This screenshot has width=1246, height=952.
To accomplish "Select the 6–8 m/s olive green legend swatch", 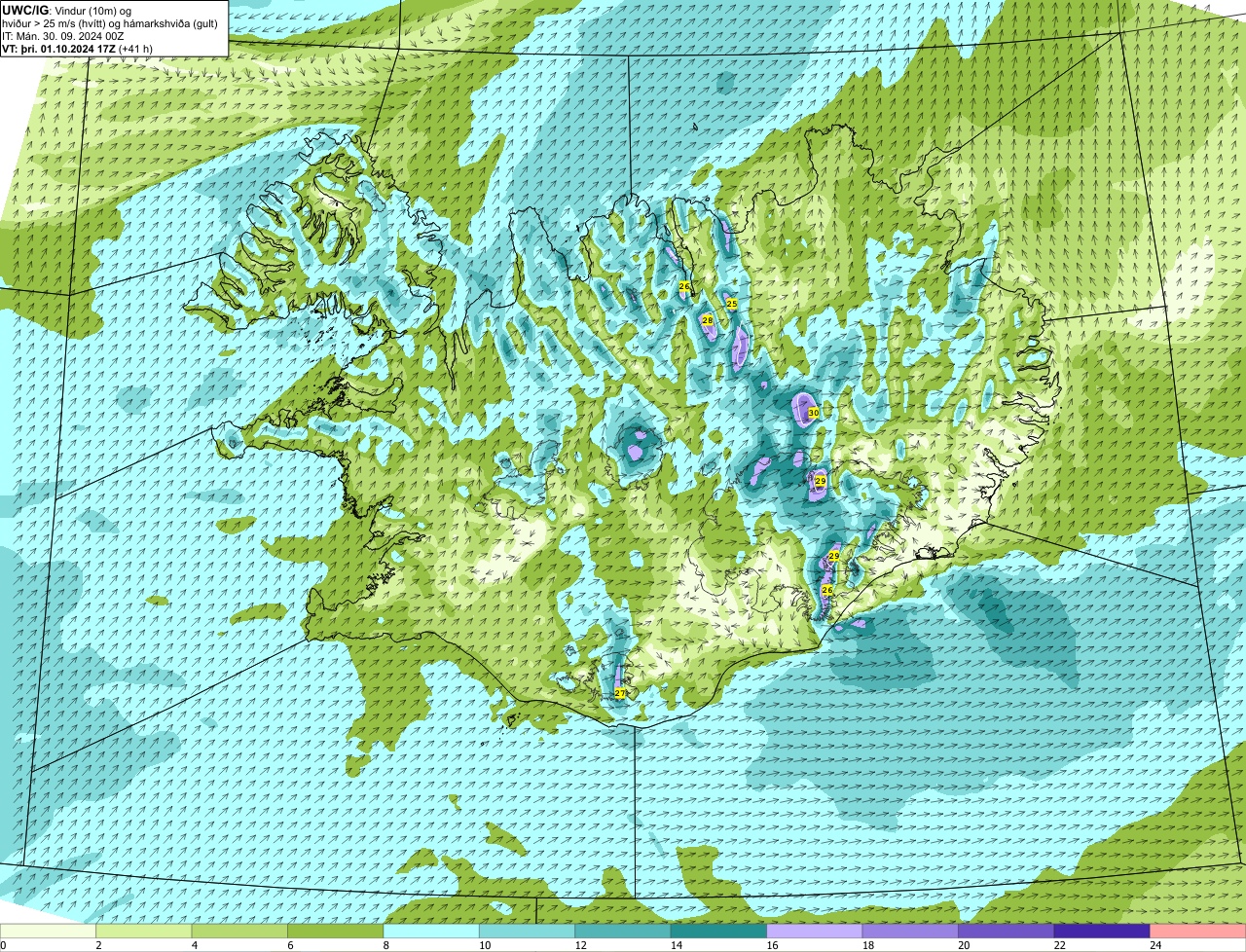I will coord(336,931).
